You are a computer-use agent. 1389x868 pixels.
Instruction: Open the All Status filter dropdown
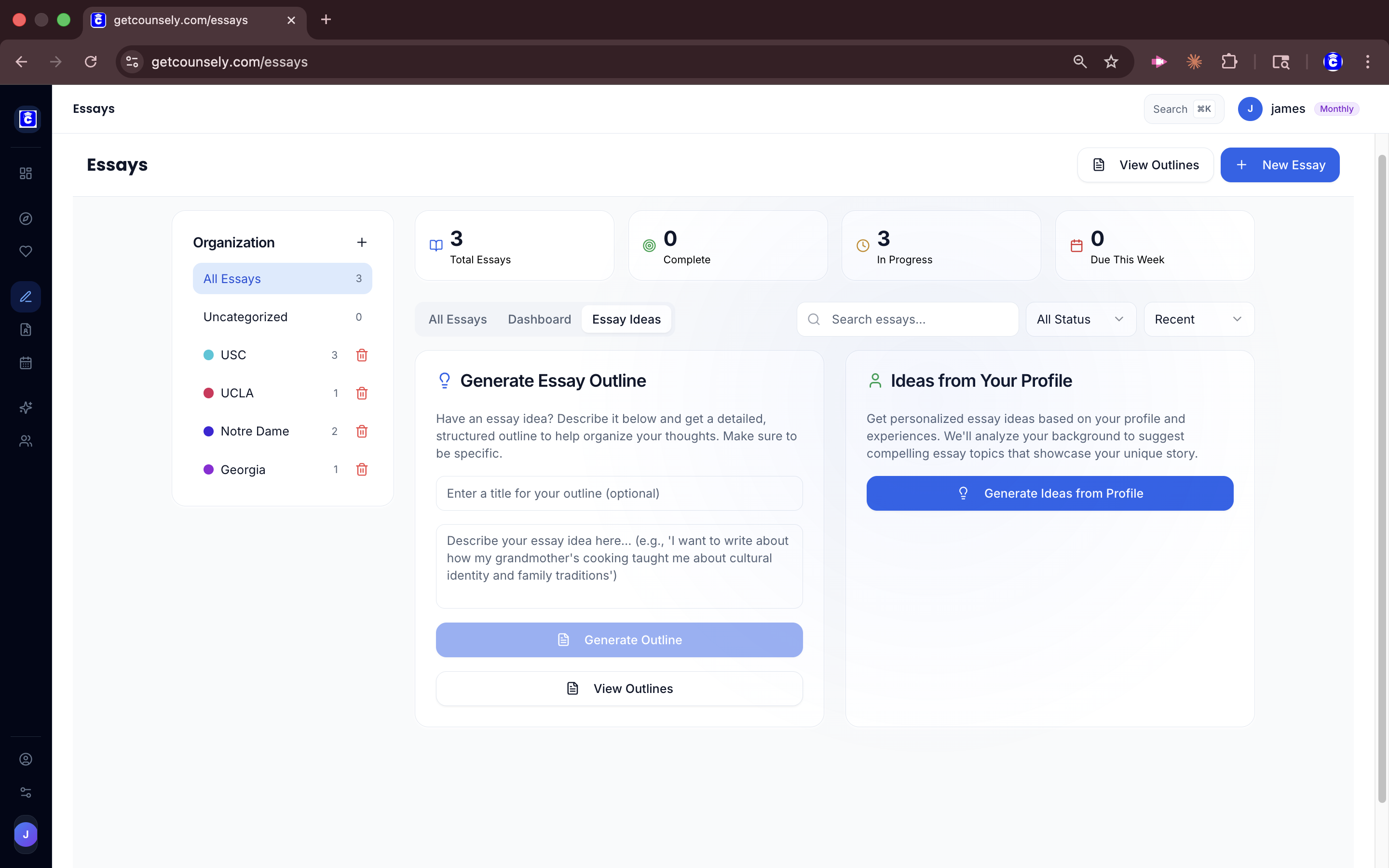pyautogui.click(x=1080, y=319)
